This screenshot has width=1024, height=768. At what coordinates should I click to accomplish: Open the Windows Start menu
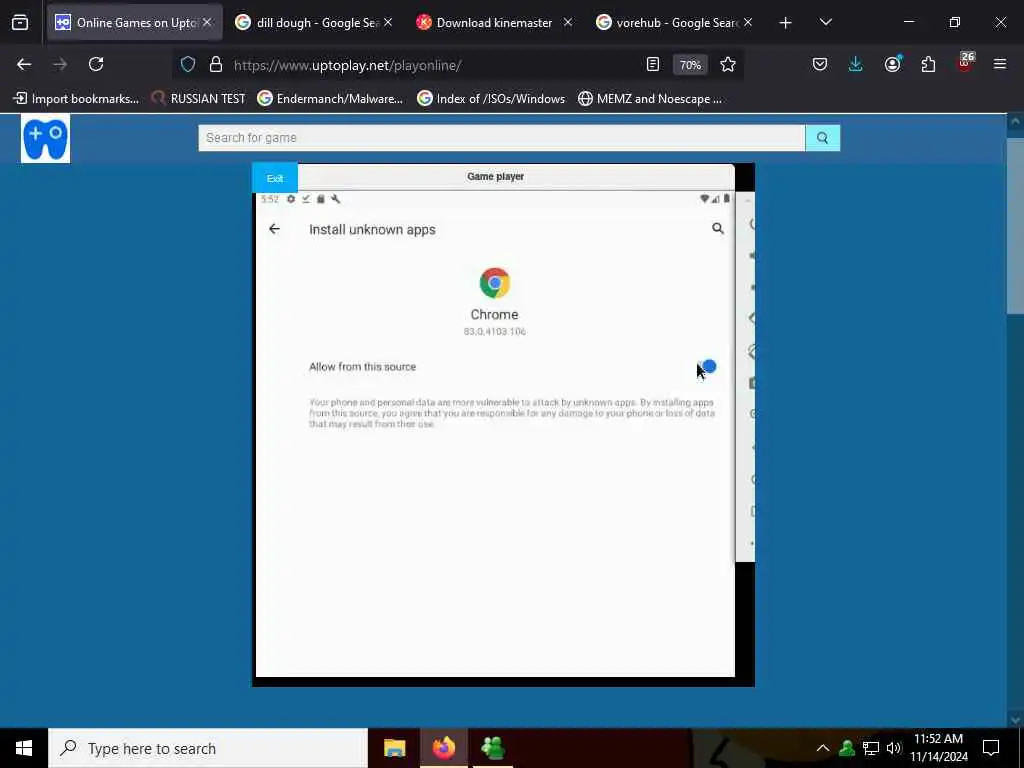coord(24,748)
